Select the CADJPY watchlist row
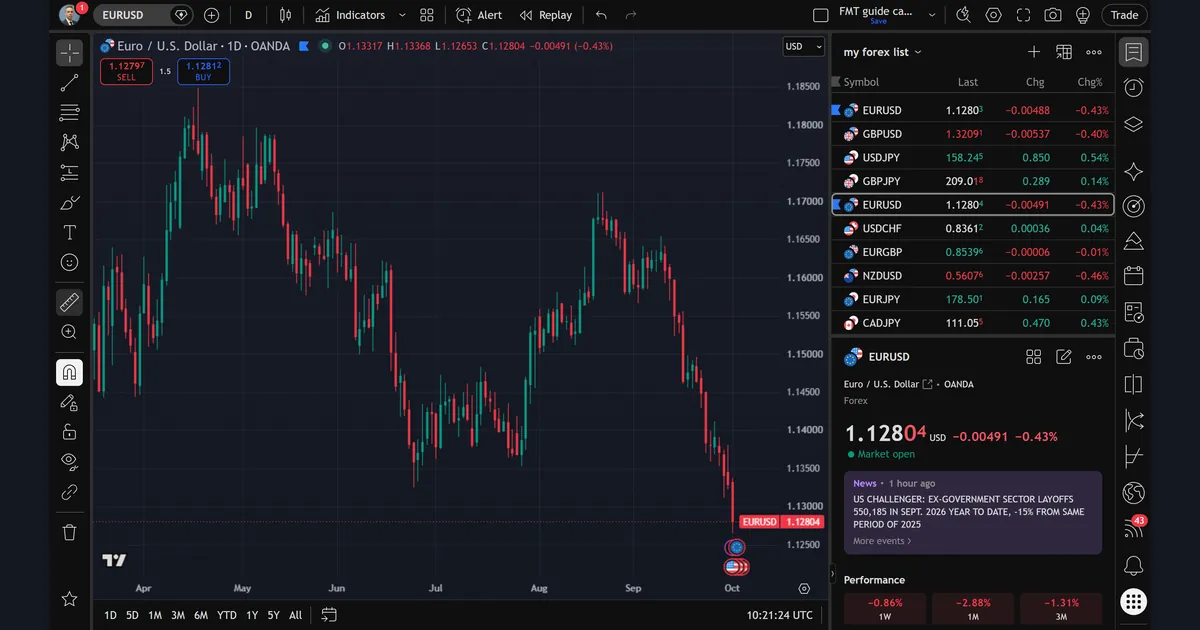The width and height of the screenshot is (1200, 630). click(x=973, y=323)
